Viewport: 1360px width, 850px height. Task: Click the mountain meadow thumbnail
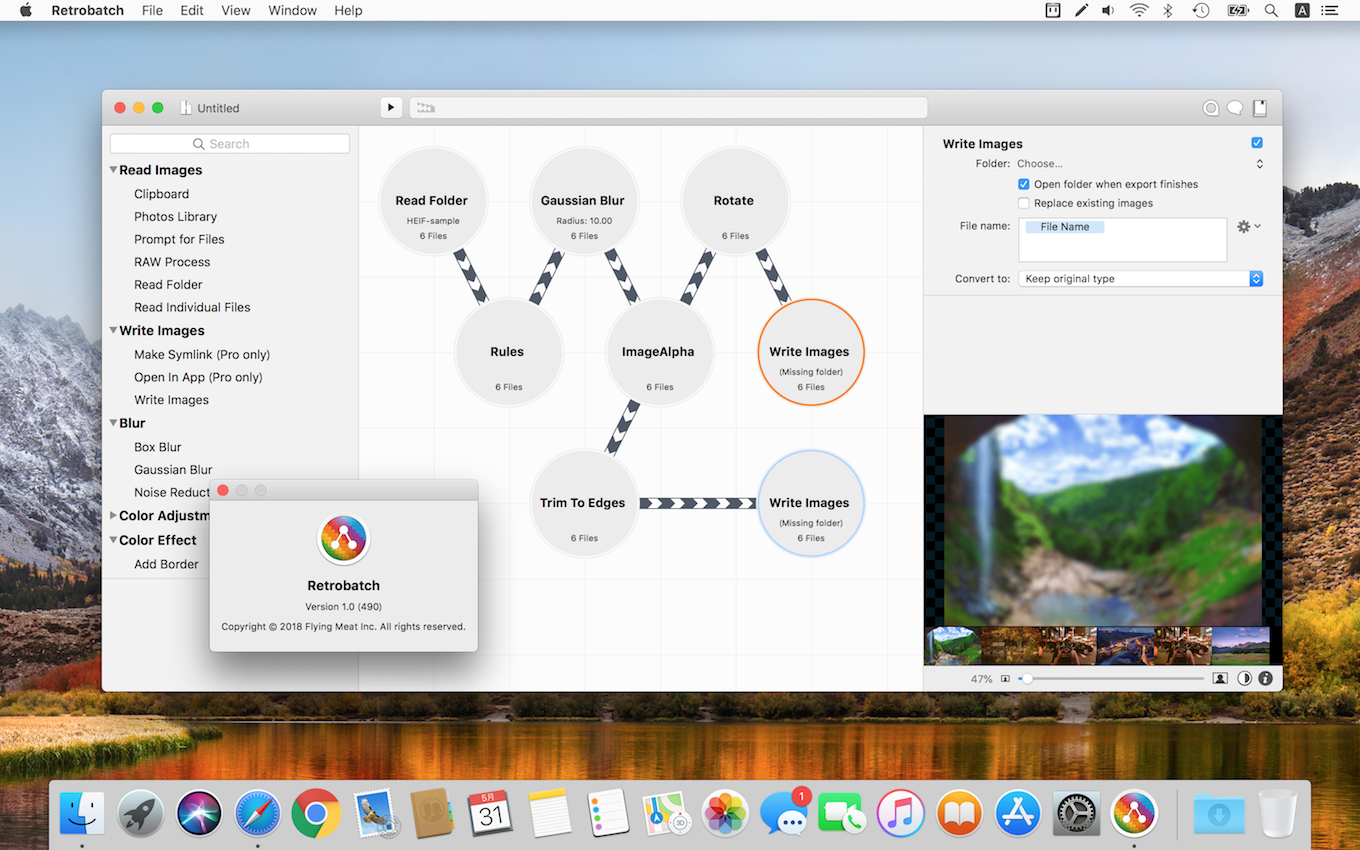click(x=1240, y=646)
